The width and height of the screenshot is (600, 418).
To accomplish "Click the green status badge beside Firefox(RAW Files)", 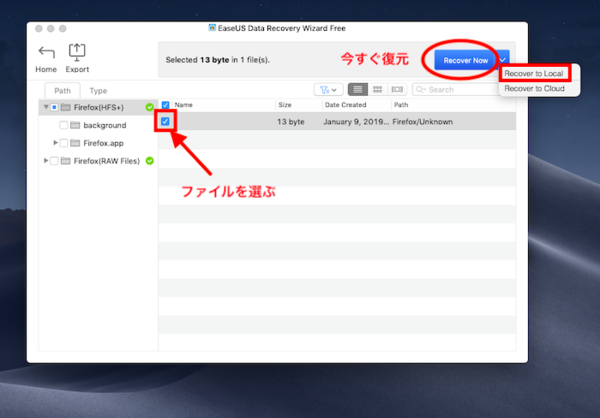I will 150,161.
